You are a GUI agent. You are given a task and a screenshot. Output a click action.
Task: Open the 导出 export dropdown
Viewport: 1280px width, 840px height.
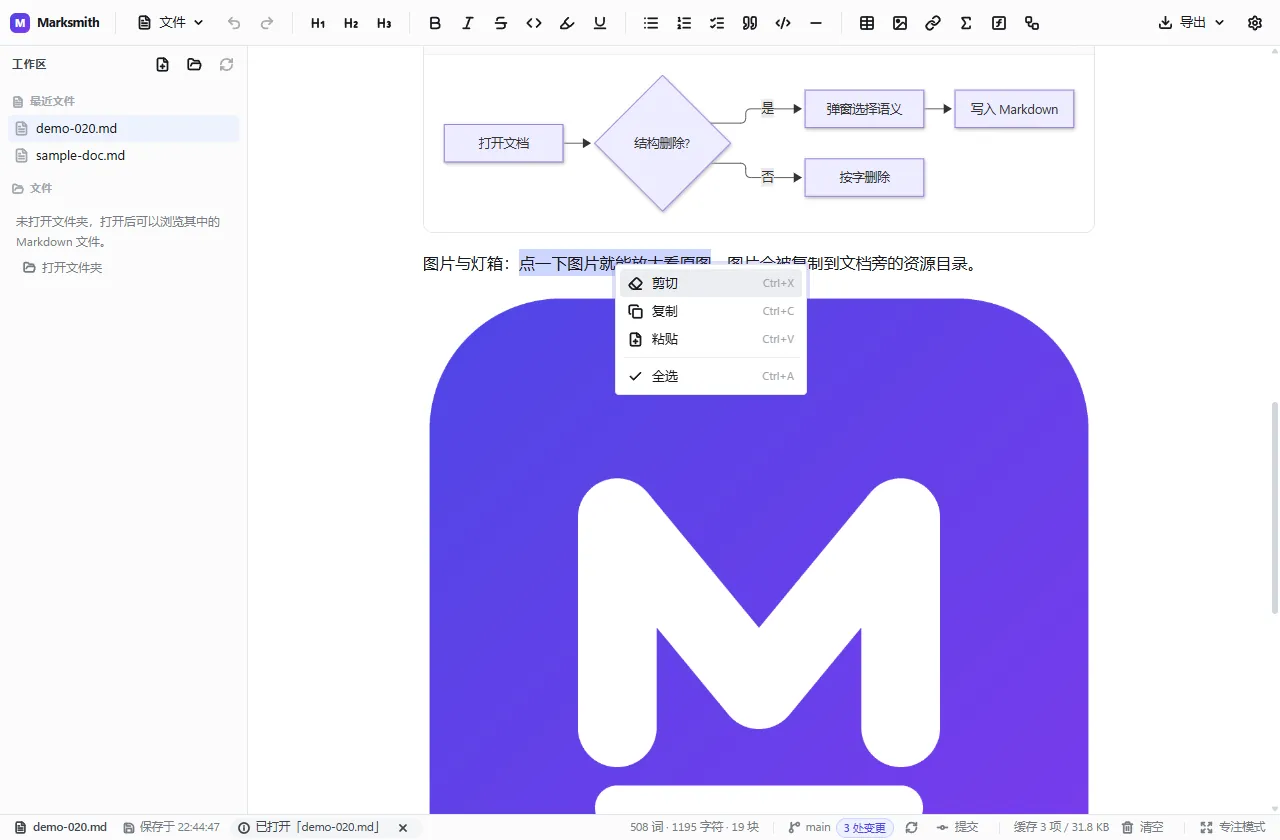[1191, 23]
